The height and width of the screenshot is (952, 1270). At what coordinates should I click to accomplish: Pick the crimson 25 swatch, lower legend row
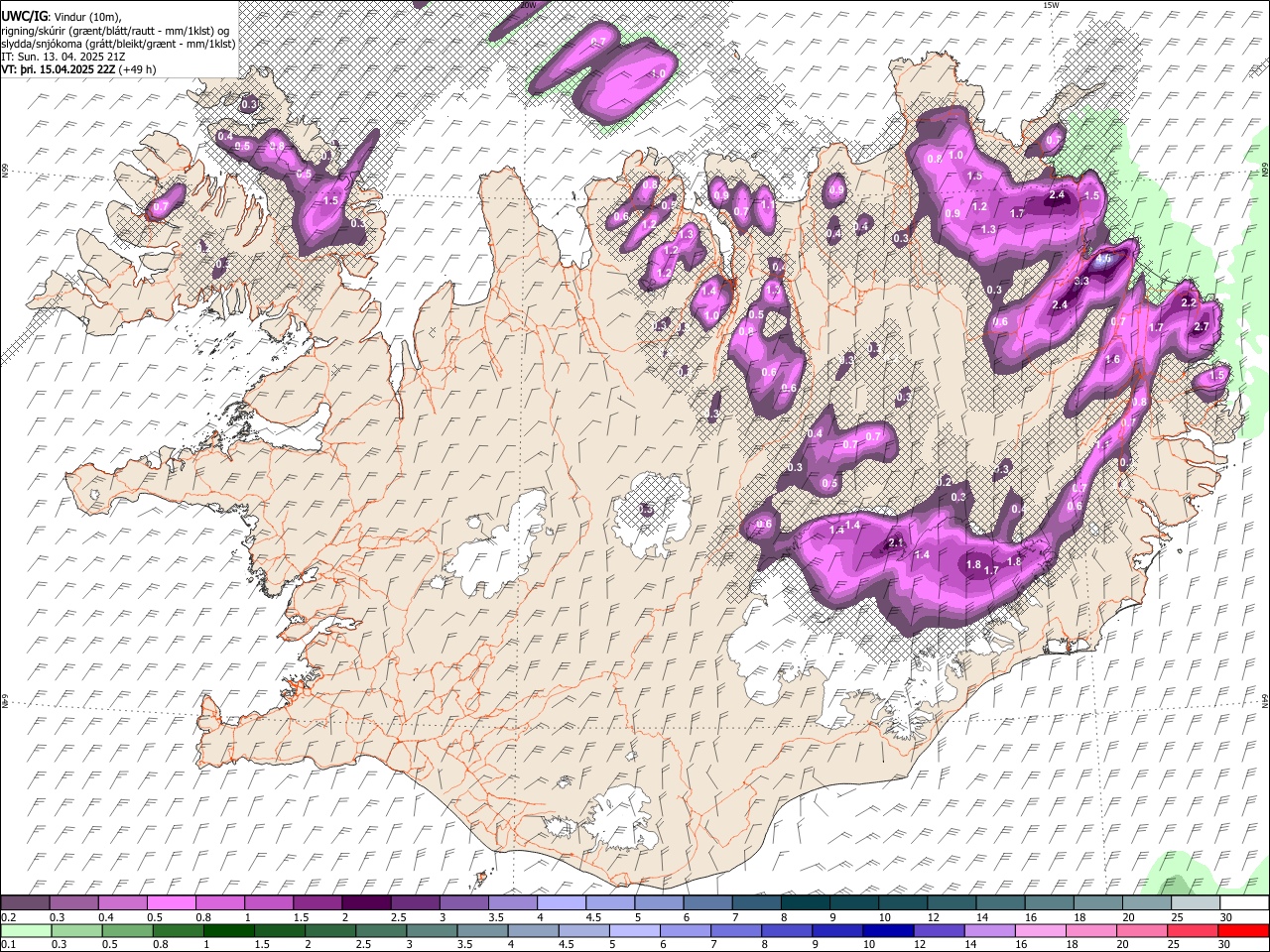[1192, 930]
